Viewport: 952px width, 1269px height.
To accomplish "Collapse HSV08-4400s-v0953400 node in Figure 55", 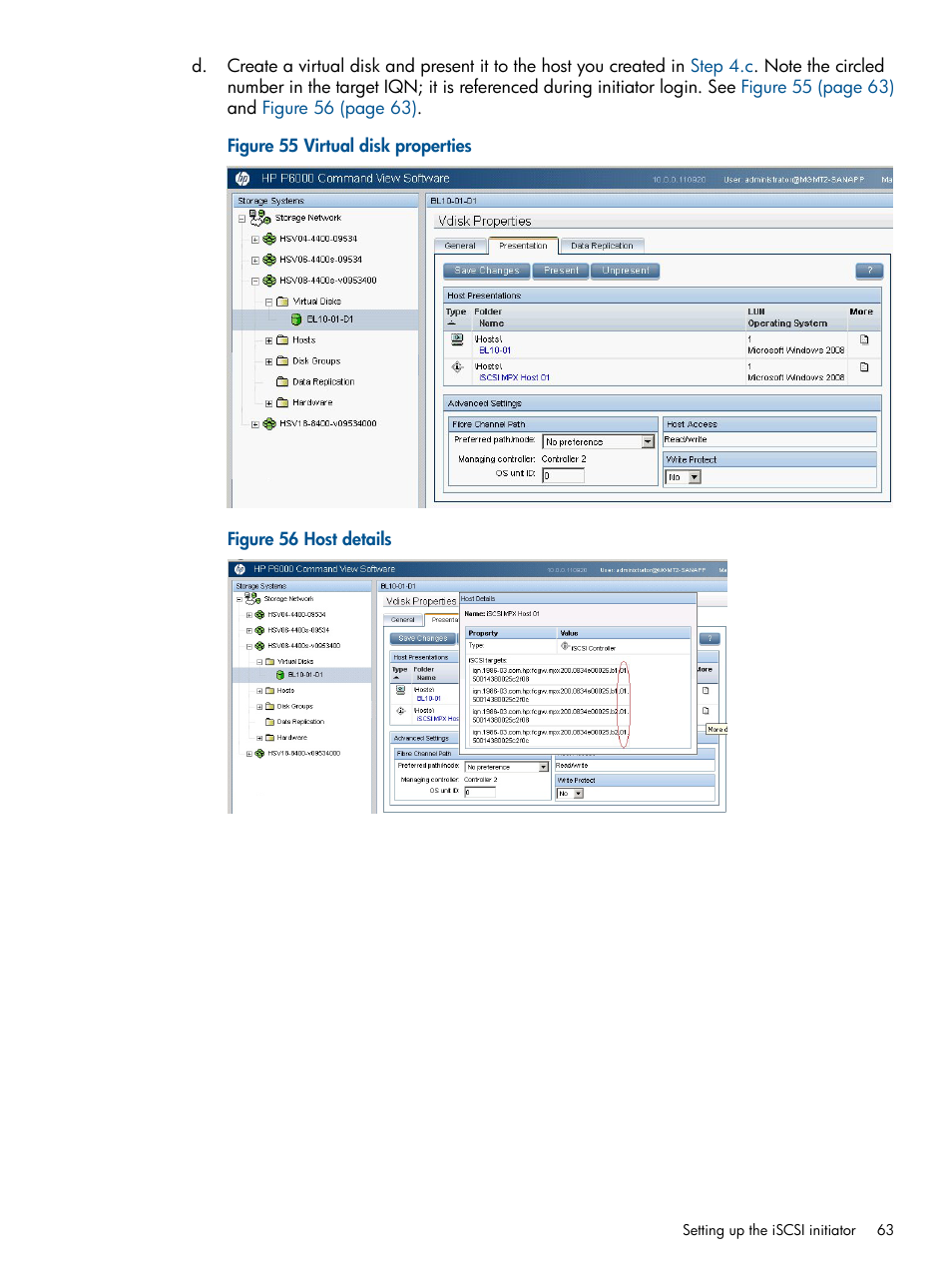I will (255, 282).
